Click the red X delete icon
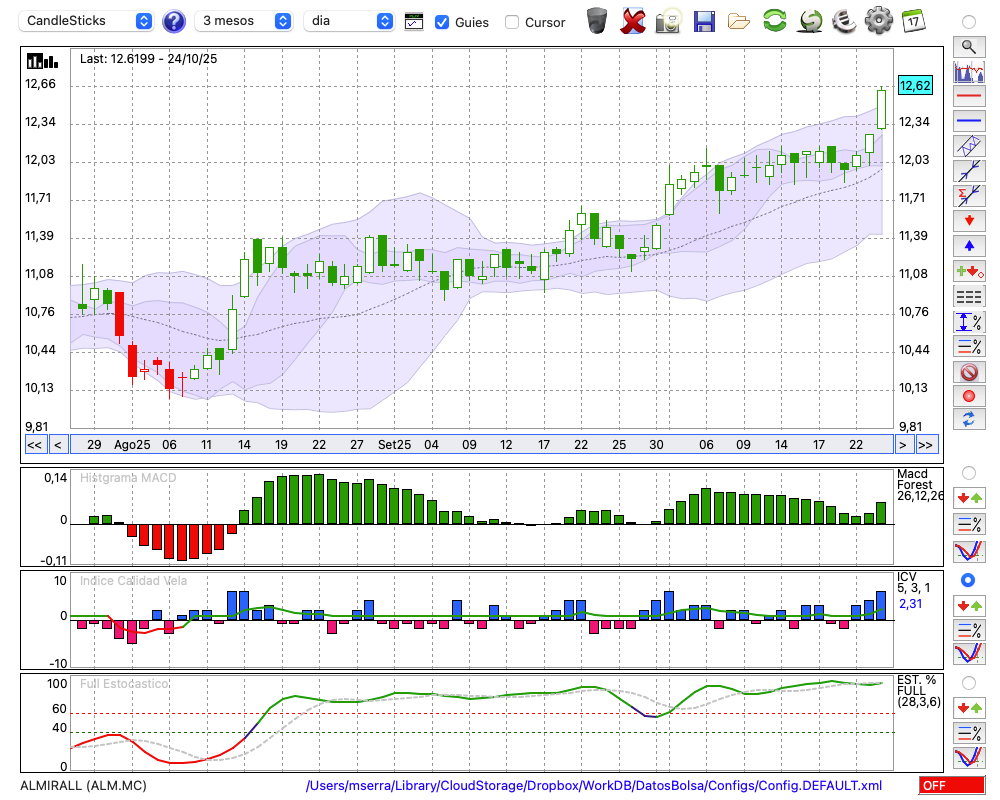This screenshot has height=800, width=1000. coord(633,21)
